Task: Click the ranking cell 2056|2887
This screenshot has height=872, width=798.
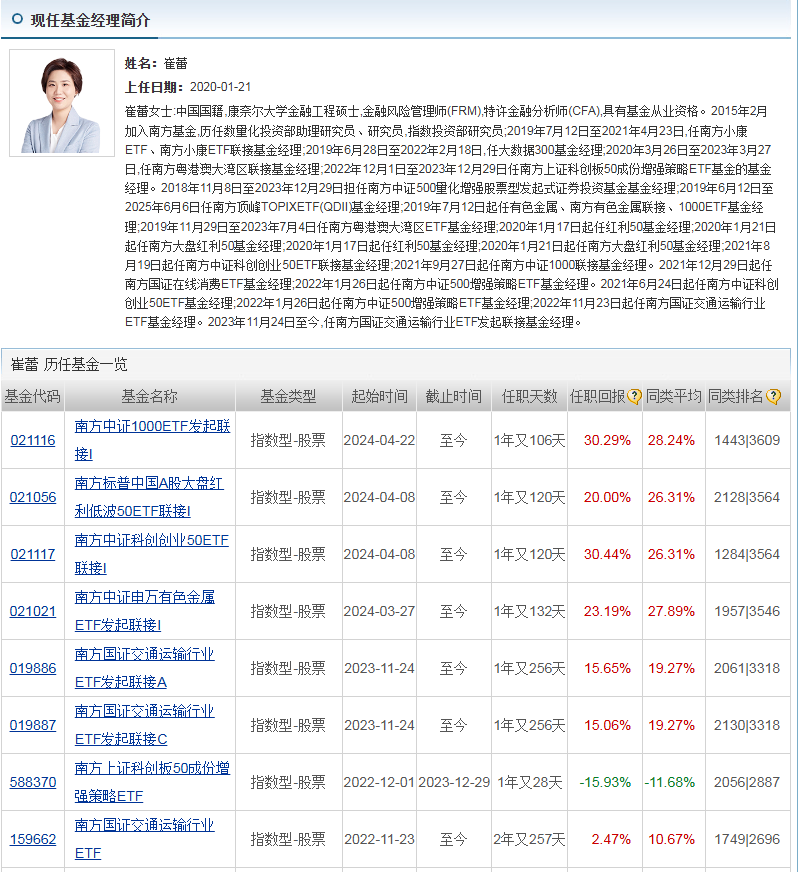Action: click(x=747, y=782)
